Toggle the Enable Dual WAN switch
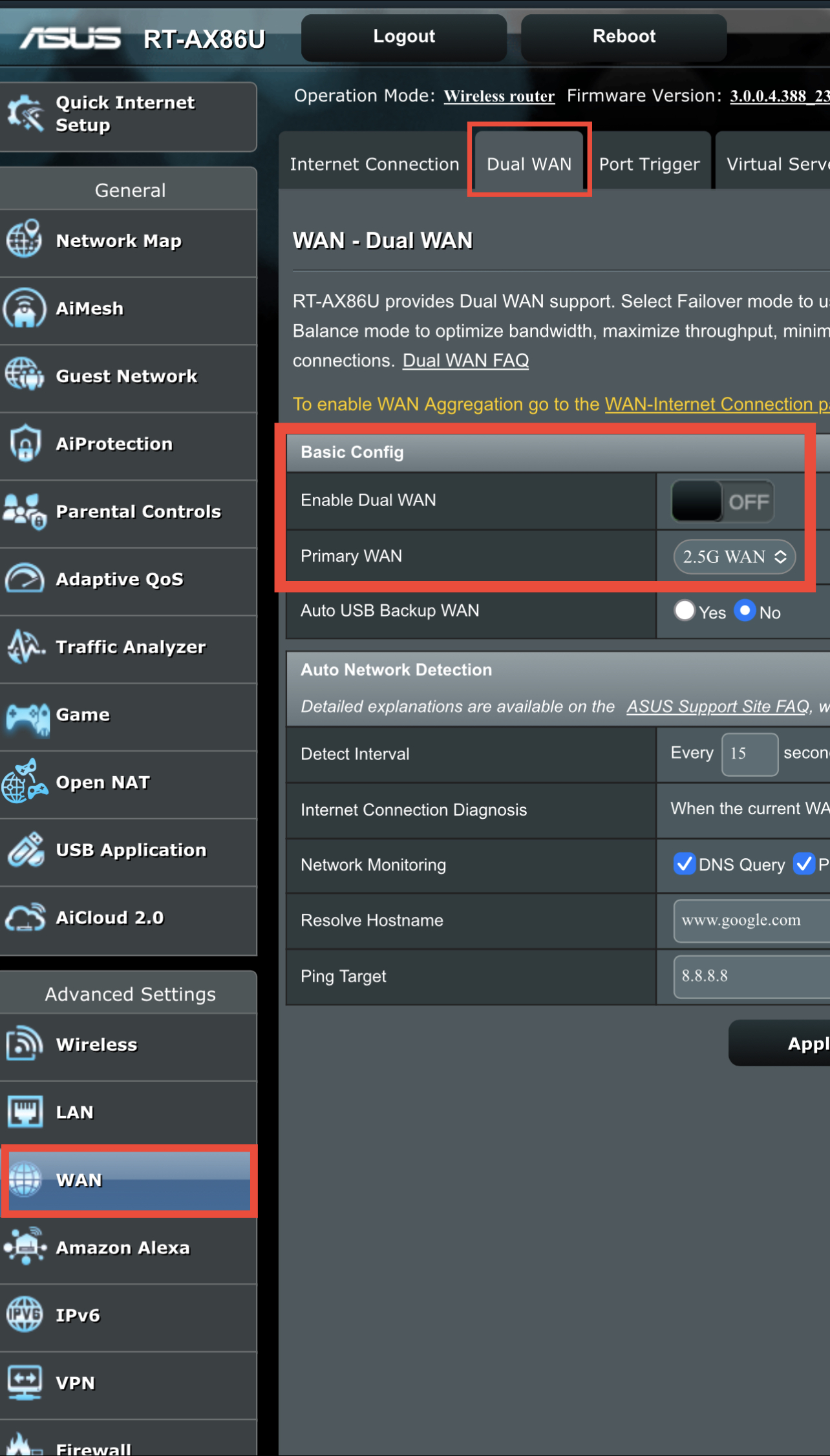 pos(722,501)
